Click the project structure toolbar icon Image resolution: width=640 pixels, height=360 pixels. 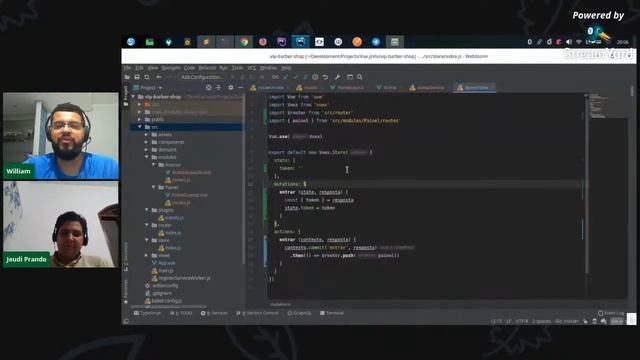(350, 77)
